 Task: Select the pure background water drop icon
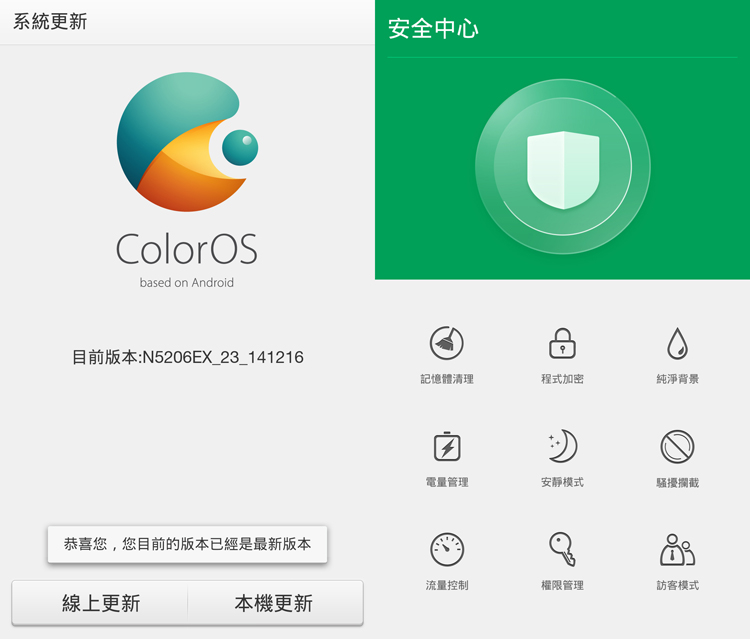(677, 344)
